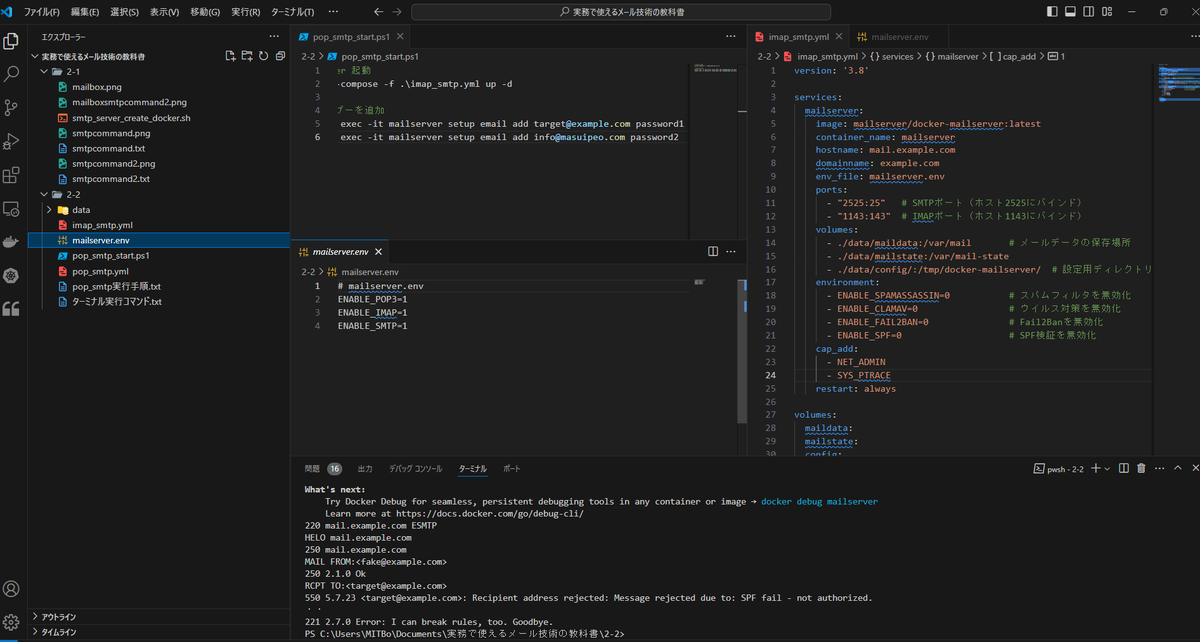
Task: Kill the terminal with trash icon
Action: [1141, 468]
